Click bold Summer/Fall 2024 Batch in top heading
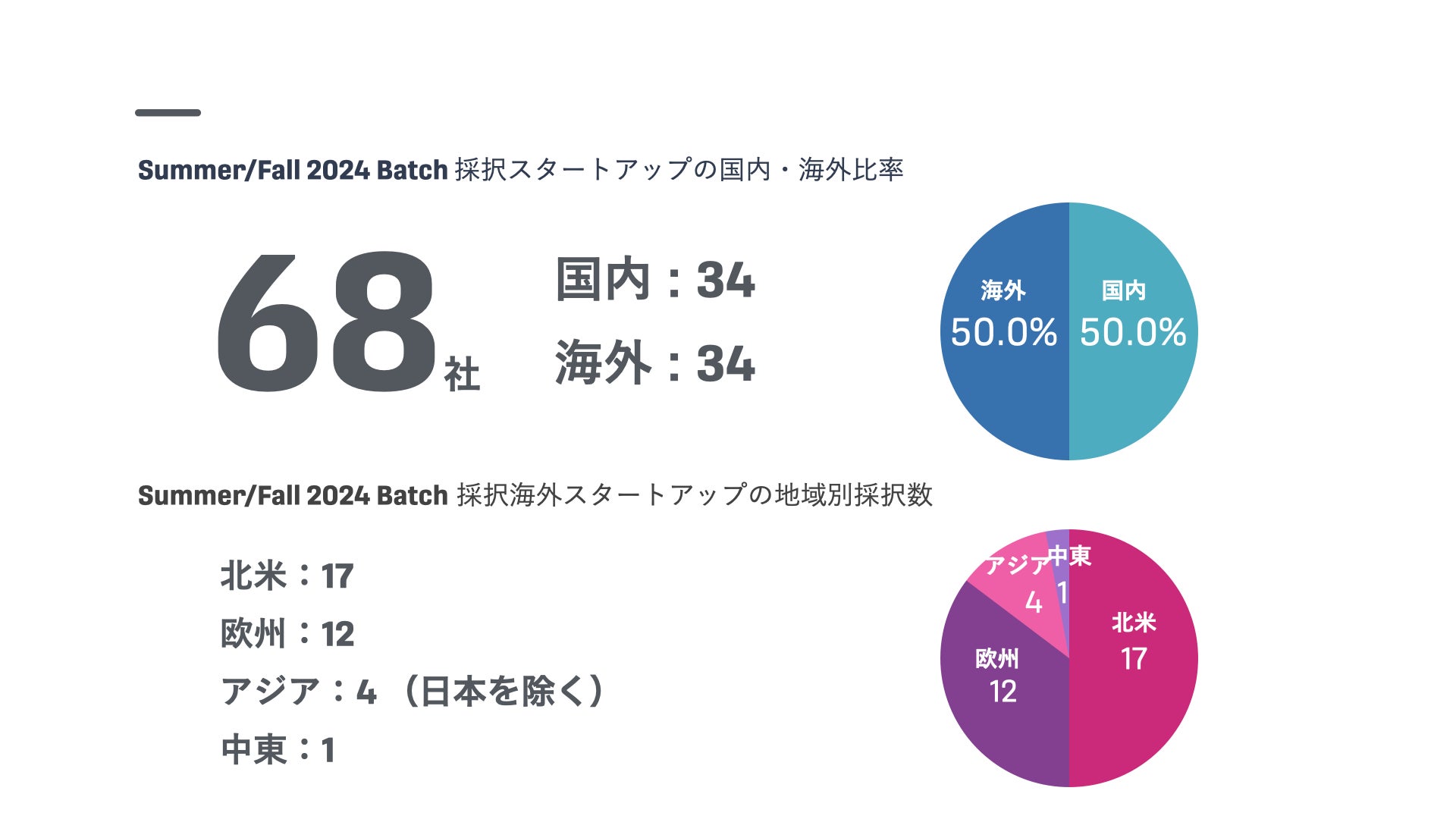The width and height of the screenshot is (1456, 819). (293, 170)
